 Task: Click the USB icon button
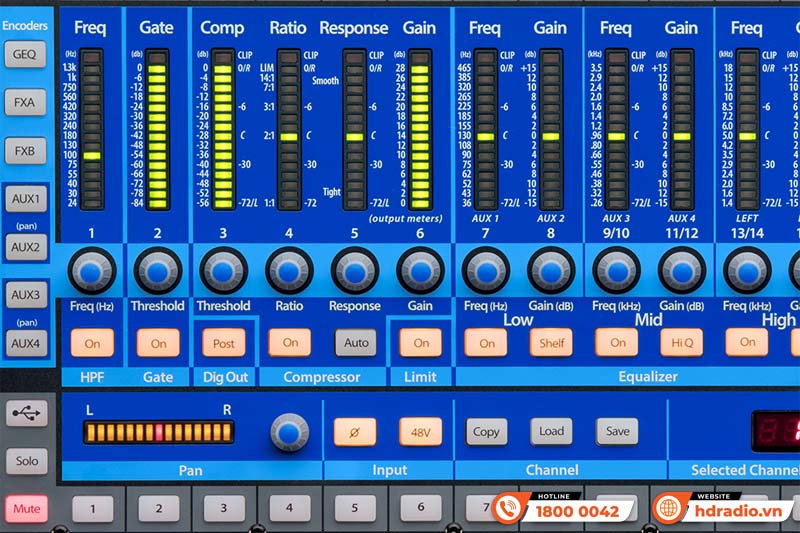tap(27, 413)
